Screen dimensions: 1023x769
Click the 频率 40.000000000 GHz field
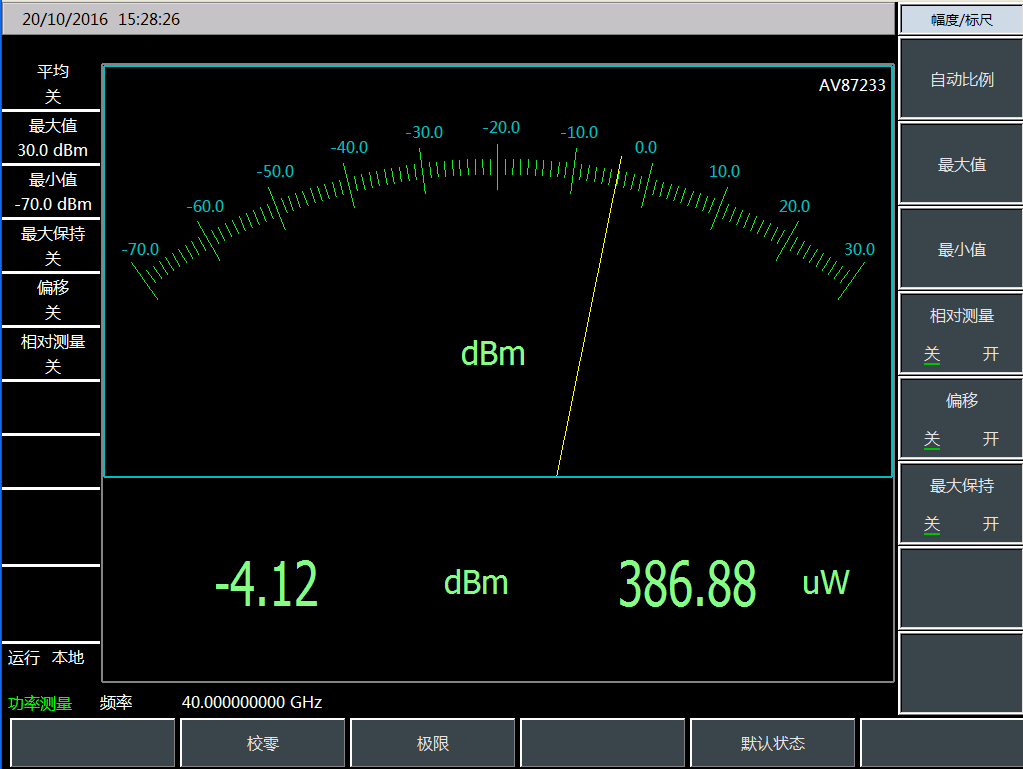click(x=251, y=702)
